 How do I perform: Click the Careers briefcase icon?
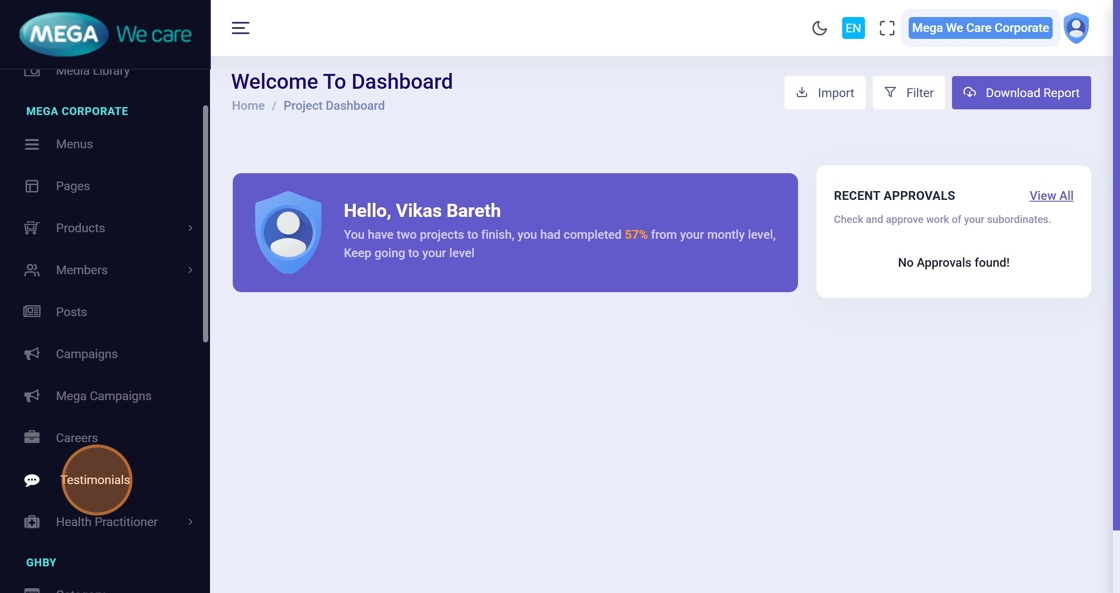pos(32,438)
